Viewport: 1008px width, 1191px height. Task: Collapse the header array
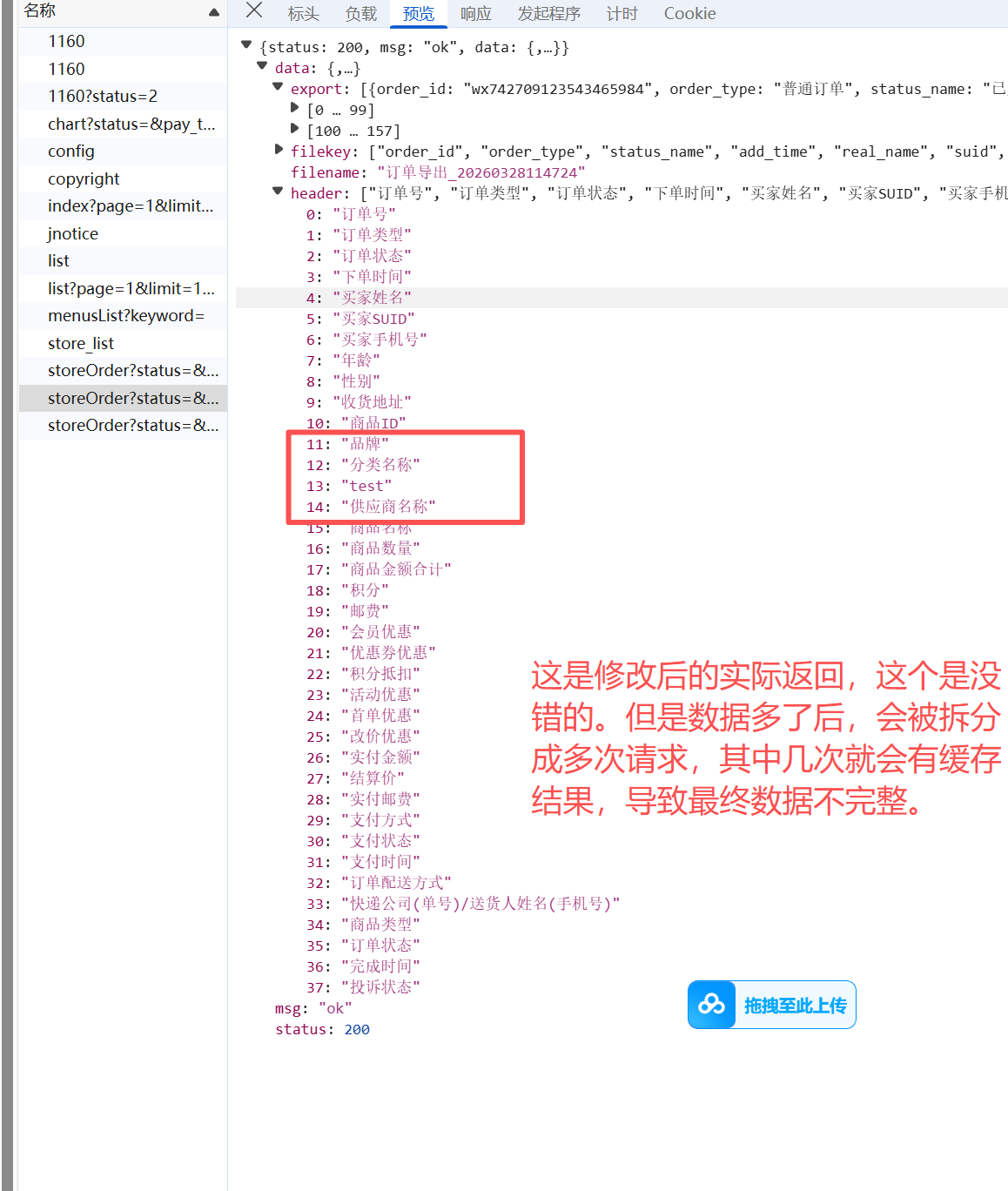[x=278, y=192]
